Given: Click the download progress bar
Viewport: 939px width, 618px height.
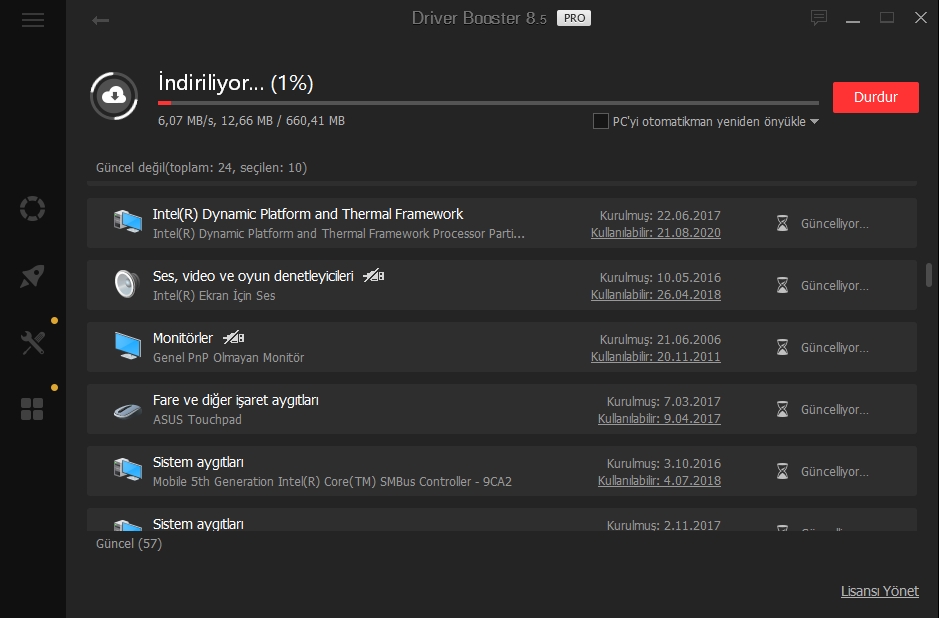Looking at the screenshot, I should pyautogui.click(x=488, y=103).
